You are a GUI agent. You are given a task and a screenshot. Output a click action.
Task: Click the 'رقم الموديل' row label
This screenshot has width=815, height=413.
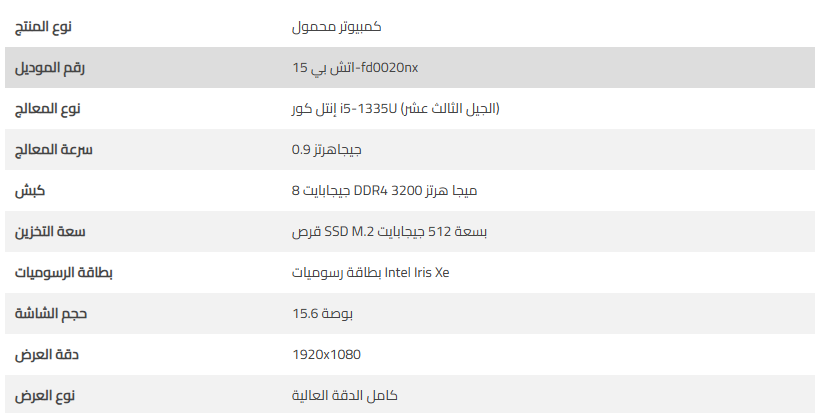[x=50, y=67]
